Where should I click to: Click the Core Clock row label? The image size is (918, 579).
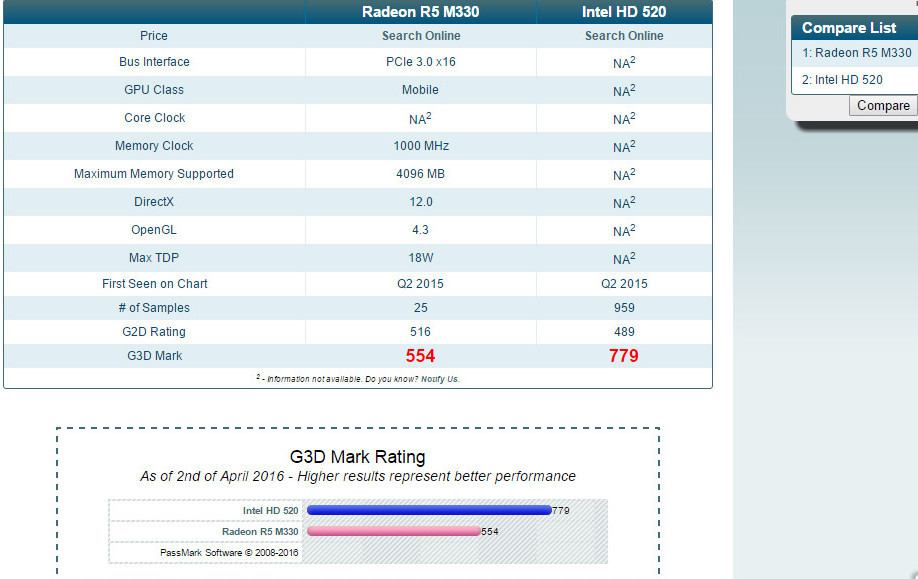pyautogui.click(x=155, y=118)
